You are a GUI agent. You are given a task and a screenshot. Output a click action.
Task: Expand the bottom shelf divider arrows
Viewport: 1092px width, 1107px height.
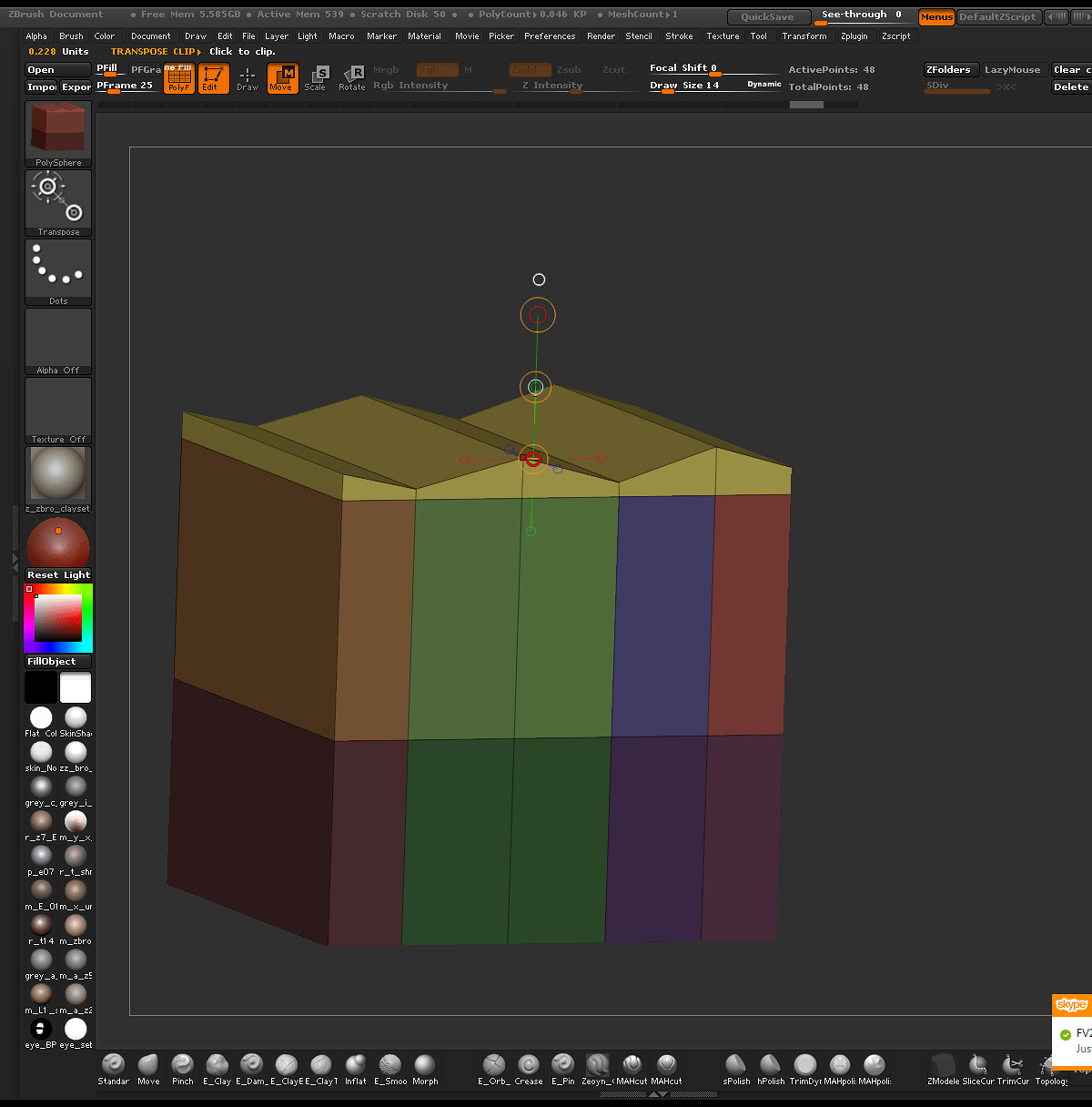pos(657,1095)
